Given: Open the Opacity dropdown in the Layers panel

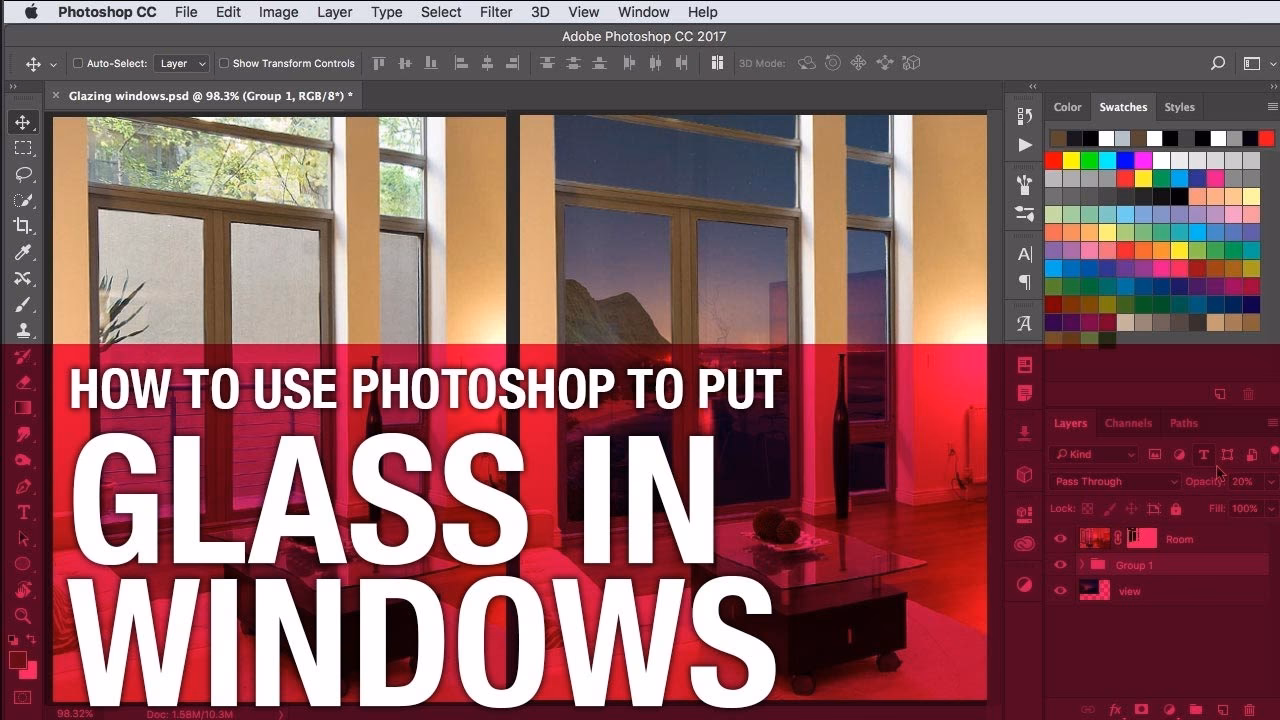Looking at the screenshot, I should tap(1270, 481).
